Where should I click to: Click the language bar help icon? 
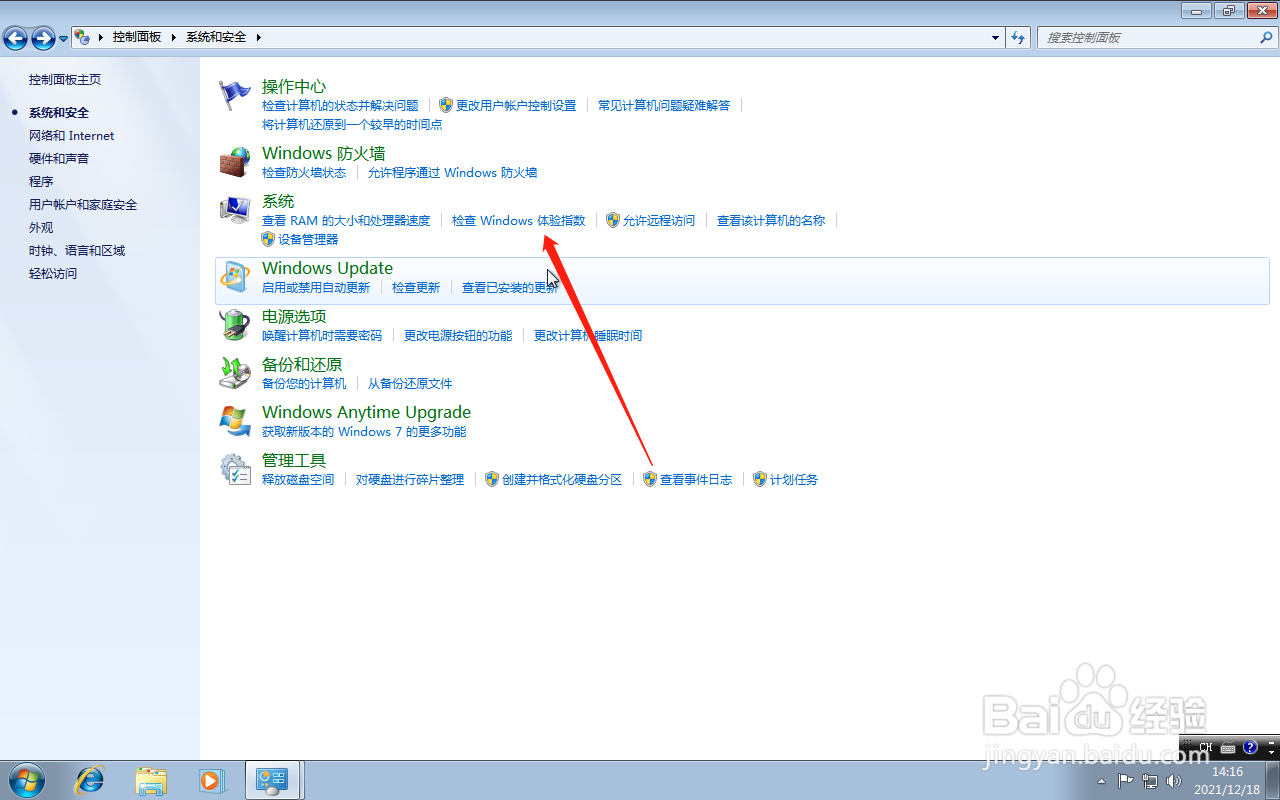[x=1249, y=747]
